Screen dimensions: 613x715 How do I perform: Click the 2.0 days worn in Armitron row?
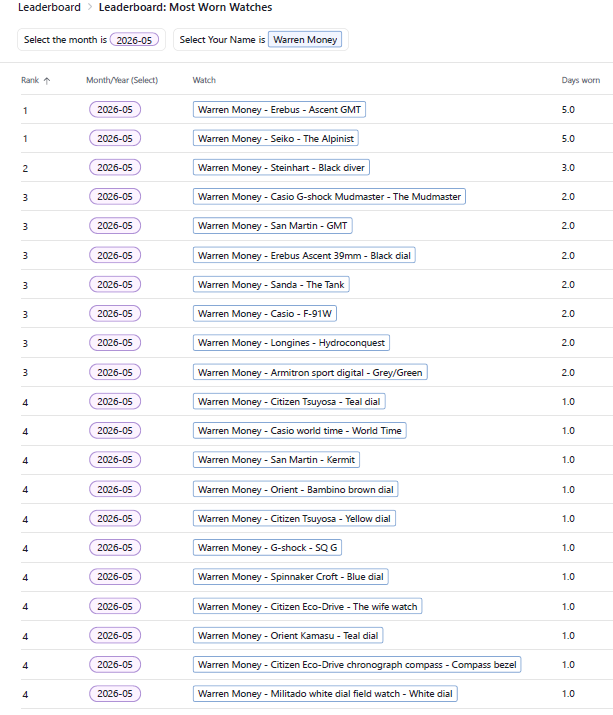568,373
